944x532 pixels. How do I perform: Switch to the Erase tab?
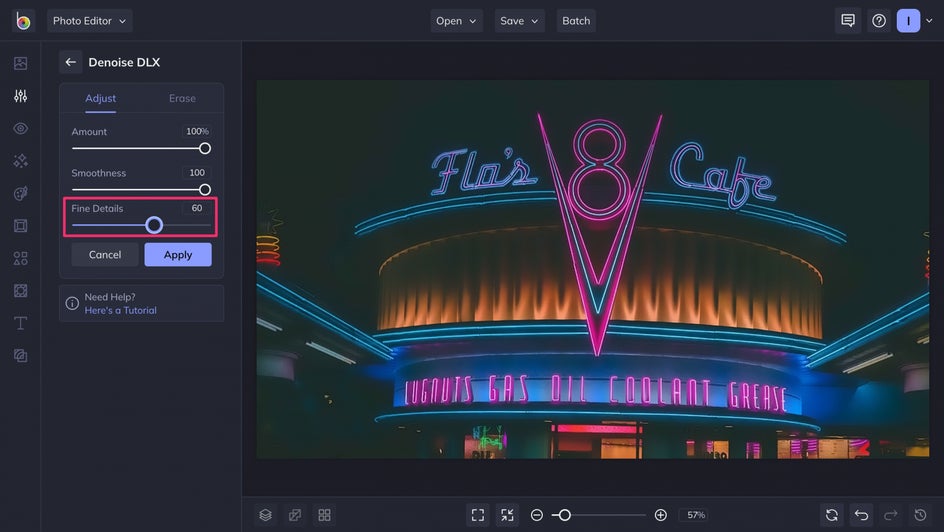pyautogui.click(x=182, y=98)
